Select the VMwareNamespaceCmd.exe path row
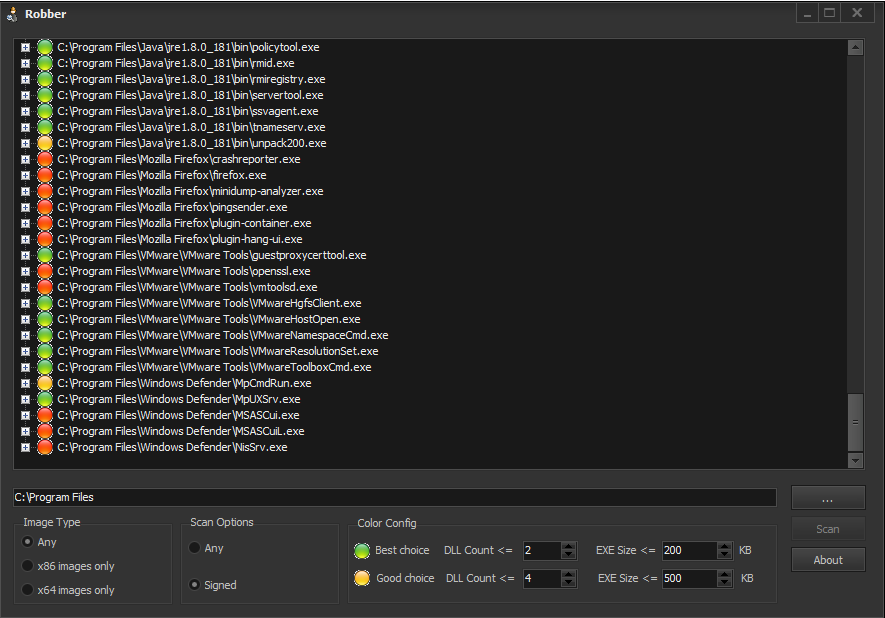Image resolution: width=885 pixels, height=618 pixels. tap(223, 335)
